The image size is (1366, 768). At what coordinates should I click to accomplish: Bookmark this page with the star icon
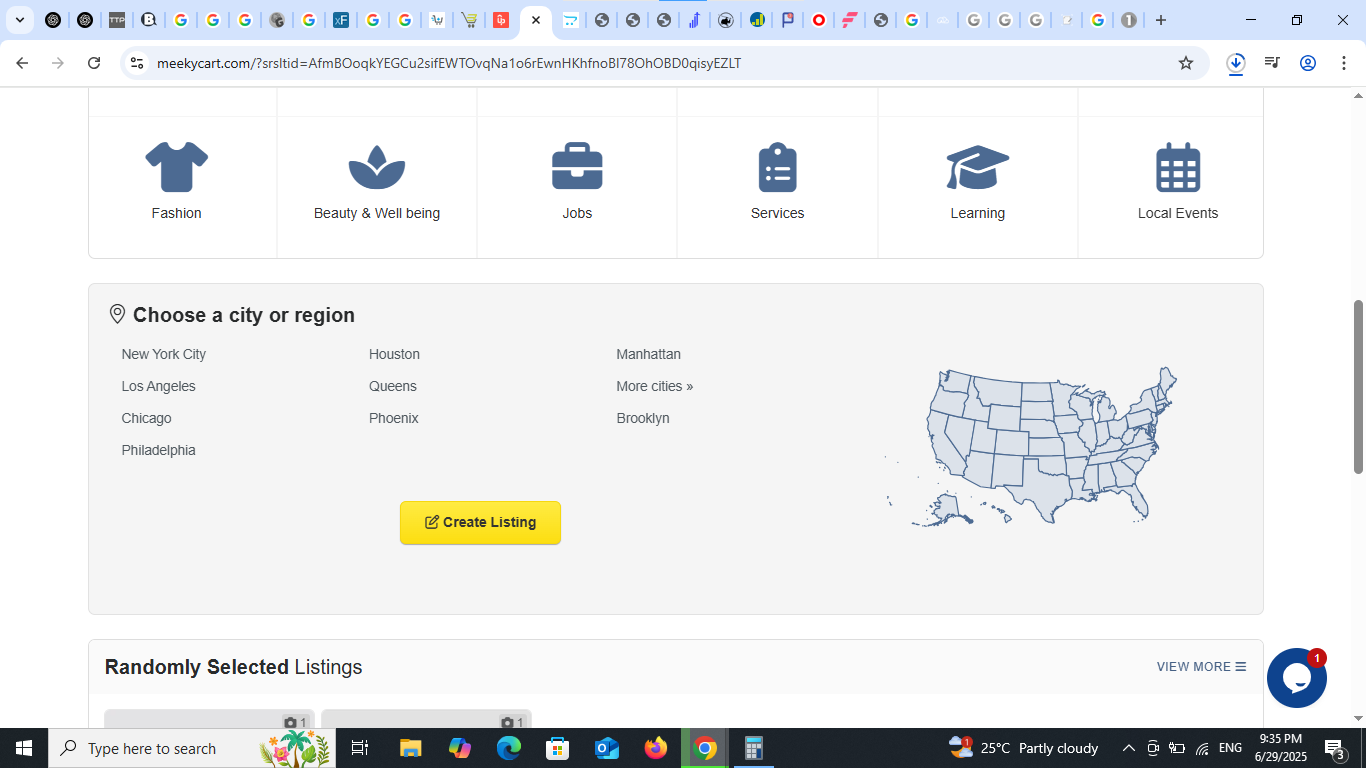(x=1186, y=63)
